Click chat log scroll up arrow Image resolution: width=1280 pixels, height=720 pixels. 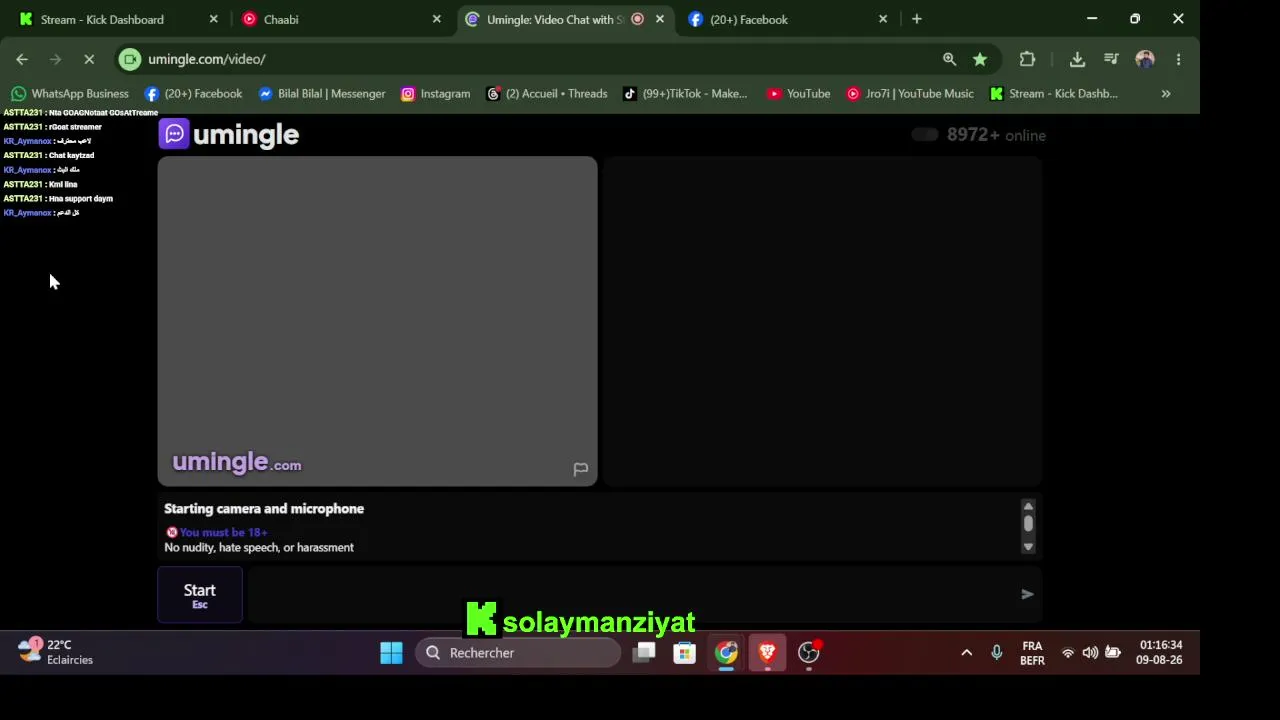(1028, 506)
